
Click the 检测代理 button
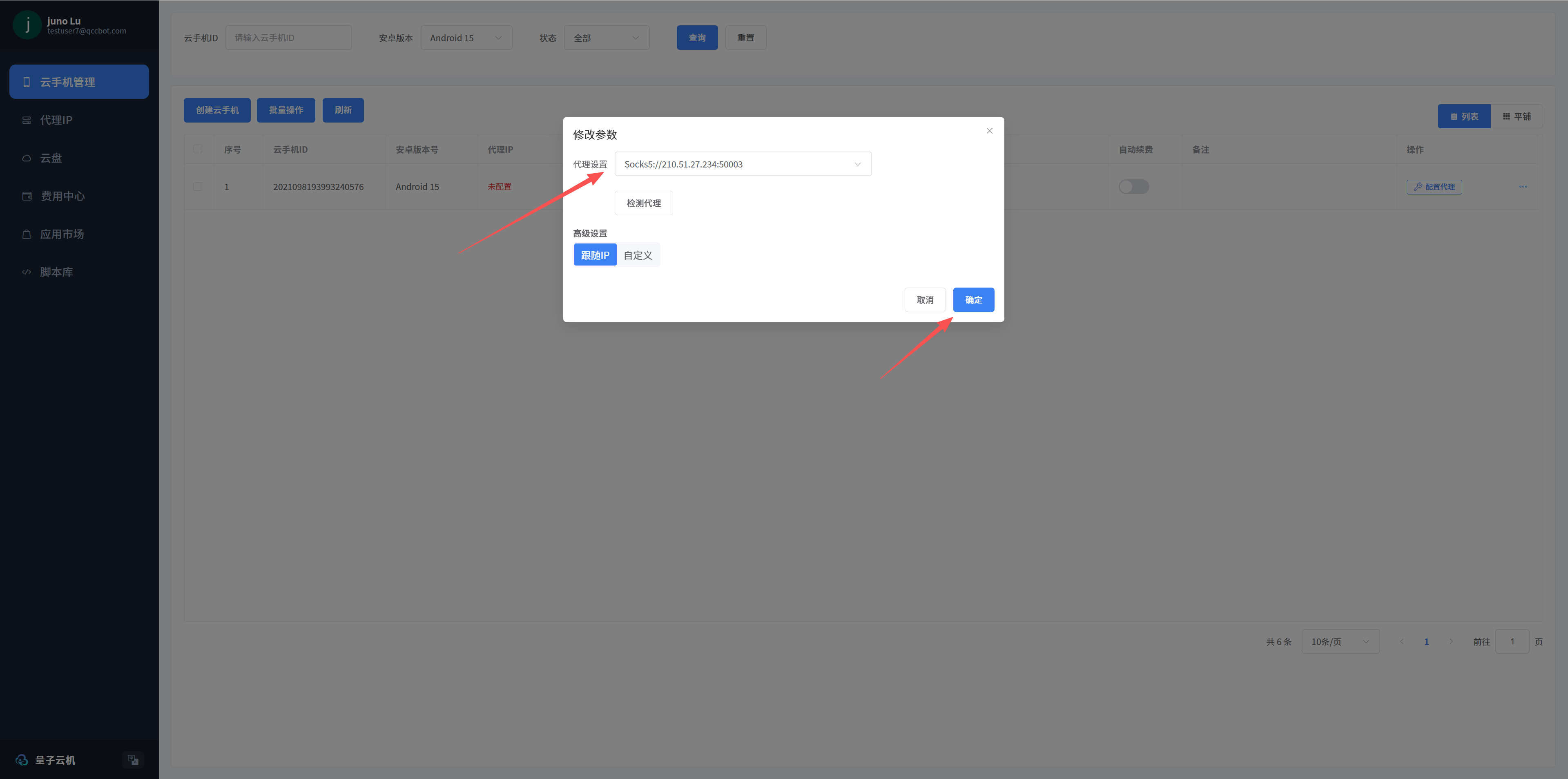pos(643,203)
